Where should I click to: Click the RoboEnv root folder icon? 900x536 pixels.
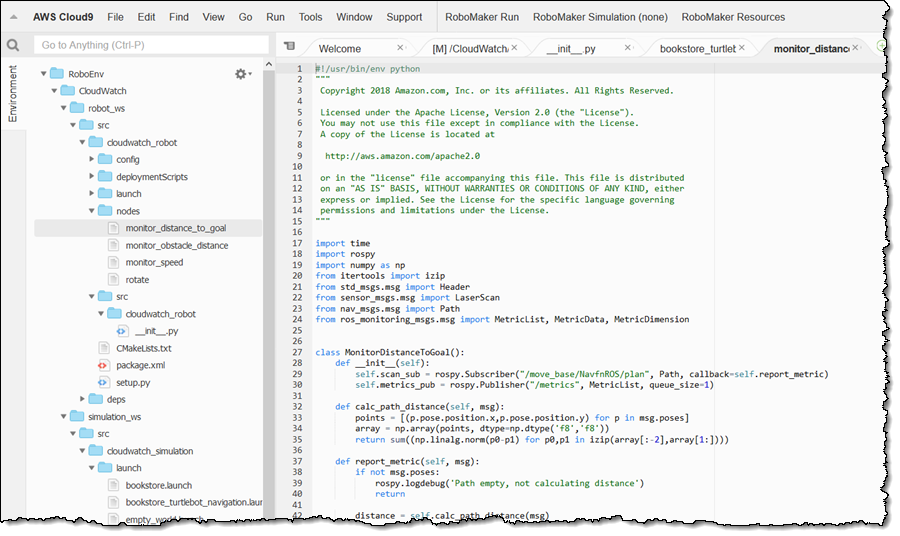coord(55,74)
